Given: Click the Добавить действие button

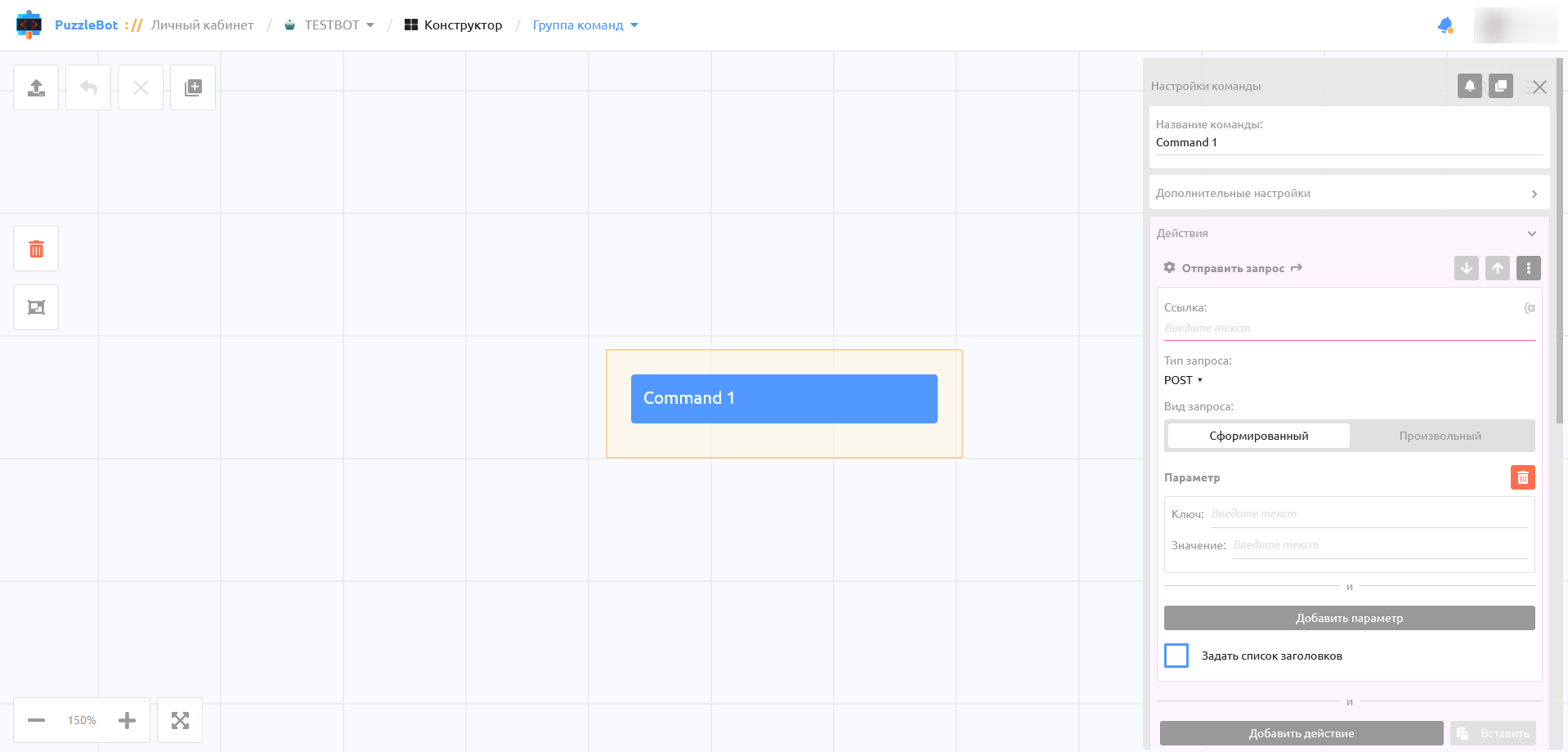Looking at the screenshot, I should pos(1301,733).
